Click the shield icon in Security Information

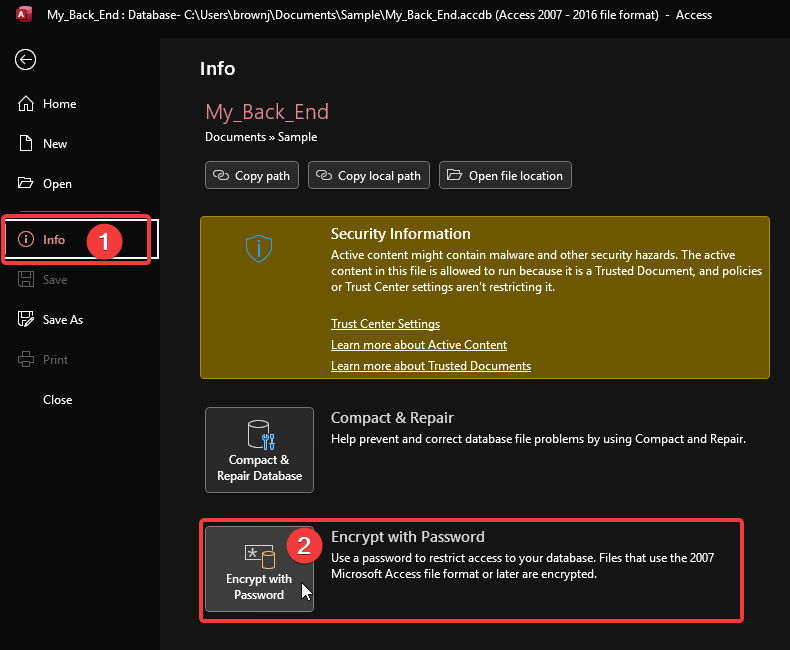click(x=258, y=249)
